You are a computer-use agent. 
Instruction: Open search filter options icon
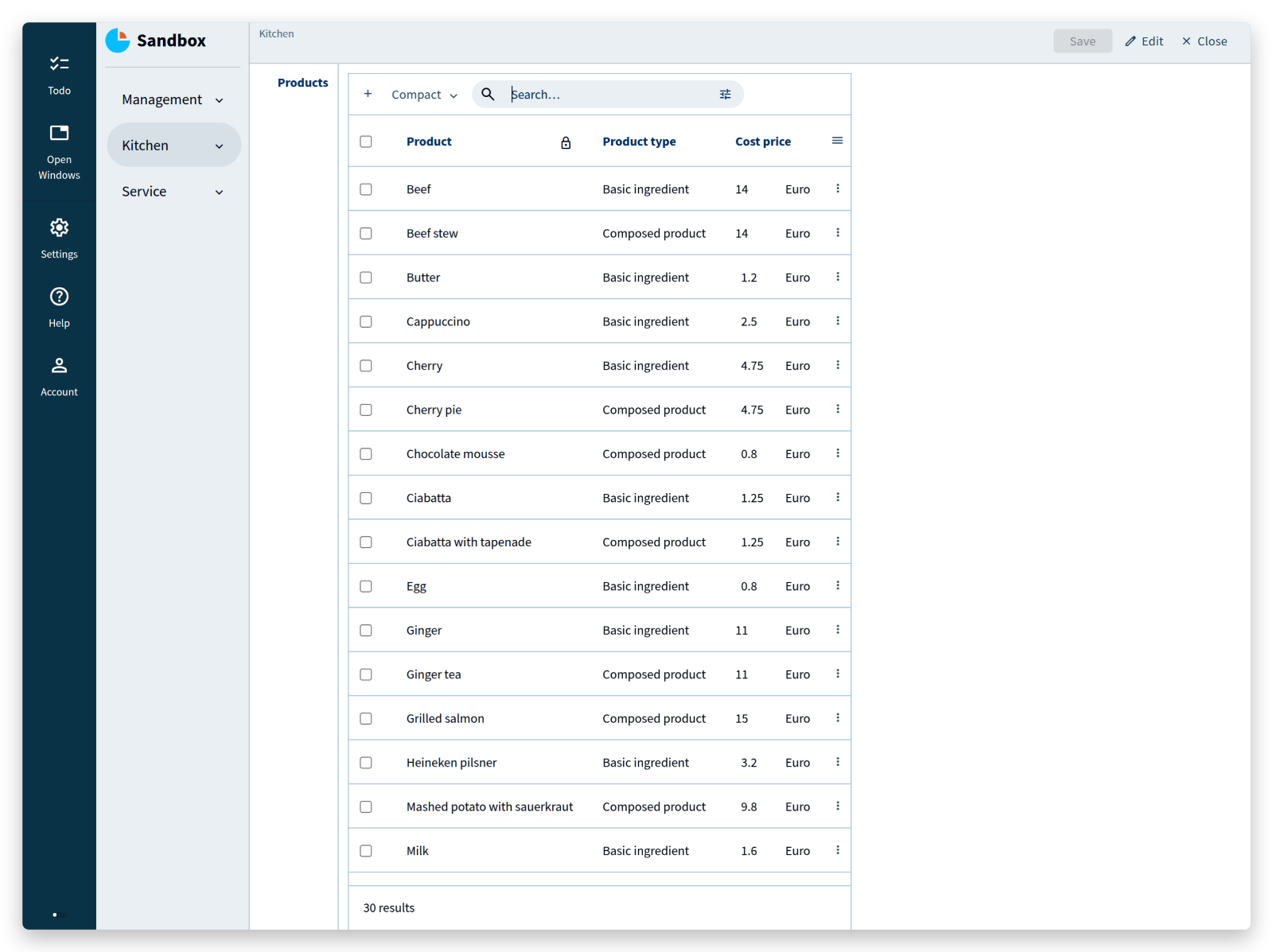point(725,94)
